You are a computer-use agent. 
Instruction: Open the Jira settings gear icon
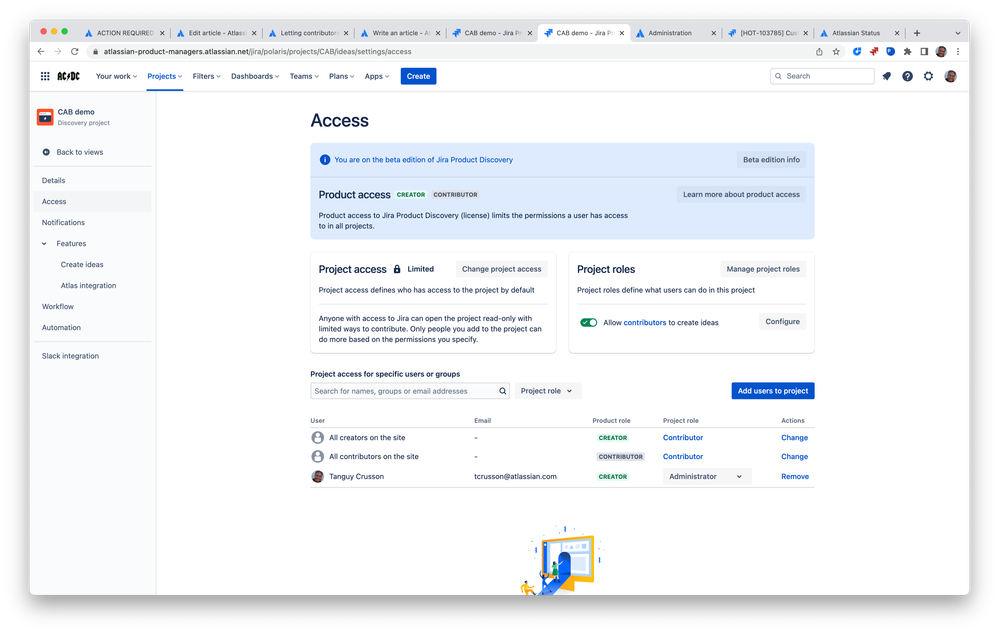(928, 76)
